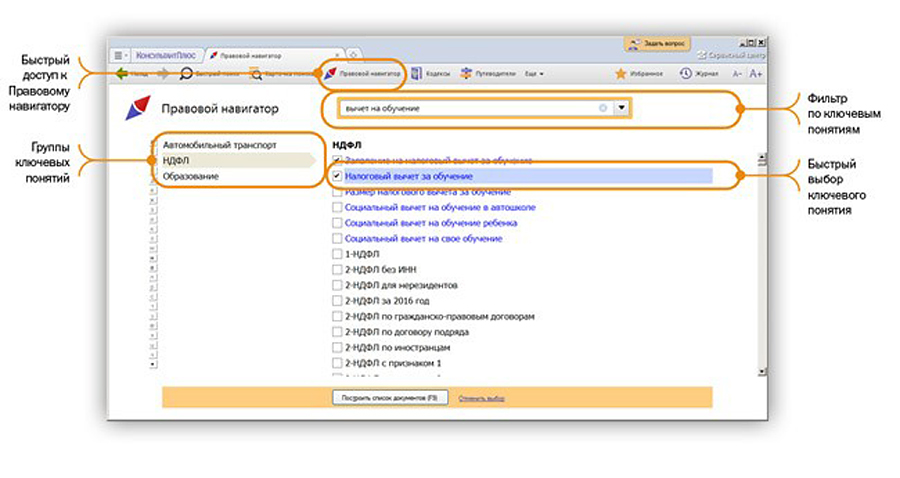The image size is (900, 478).
Task: Click the Быстрый поиск magnifier icon
Action: (x=186, y=74)
